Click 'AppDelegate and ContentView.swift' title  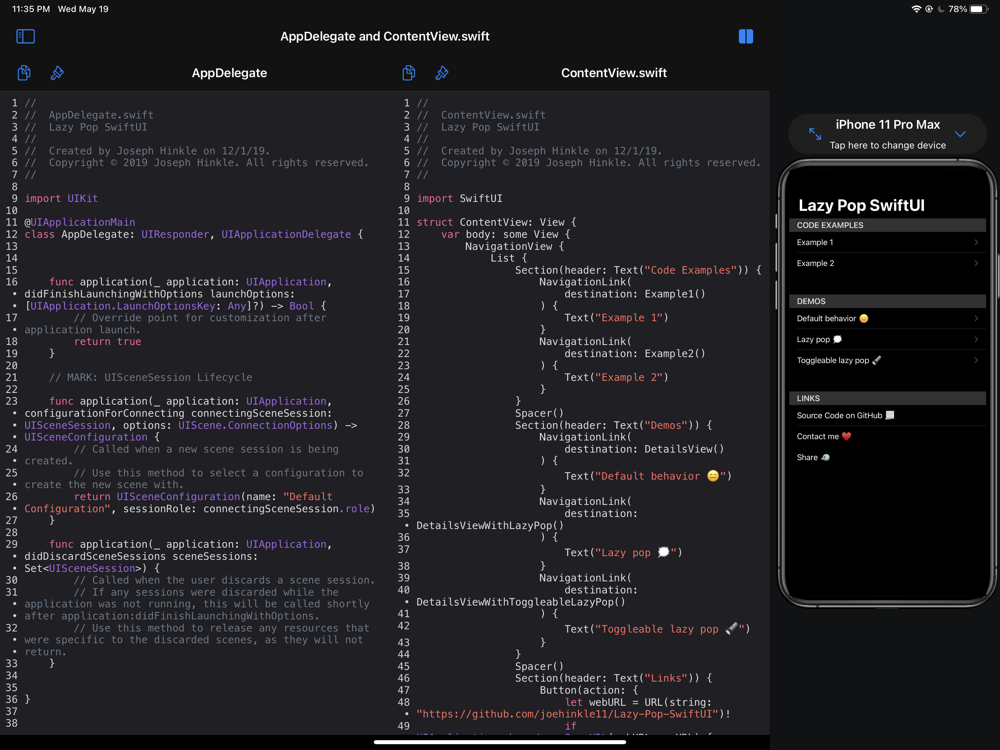point(385,36)
